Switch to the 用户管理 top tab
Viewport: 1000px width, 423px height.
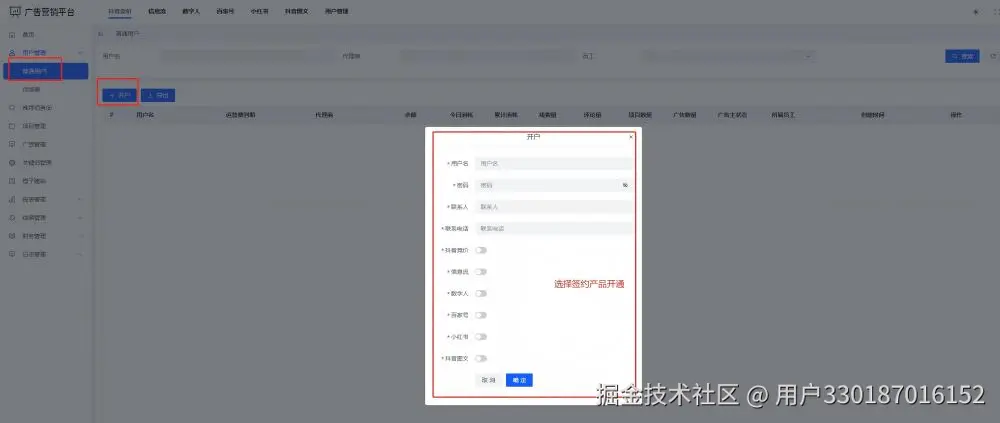[x=336, y=11]
